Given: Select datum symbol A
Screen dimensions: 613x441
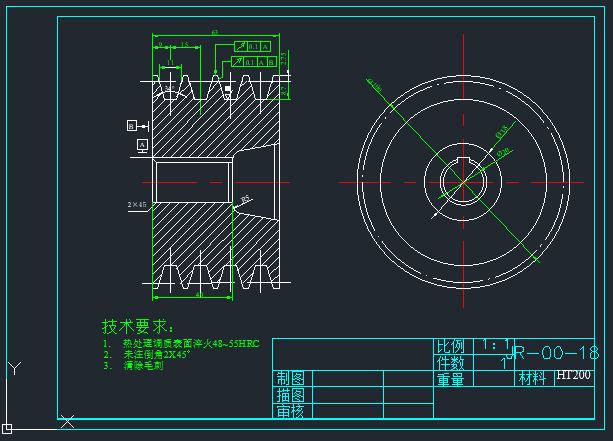Looking at the screenshot, I should pyautogui.click(x=142, y=145).
